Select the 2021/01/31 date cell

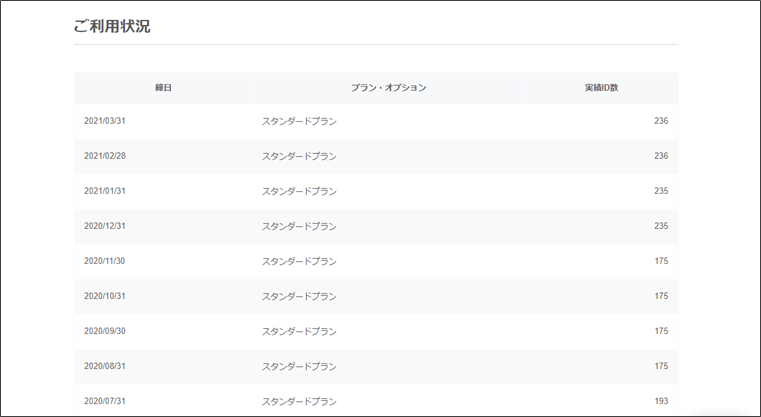[105, 191]
